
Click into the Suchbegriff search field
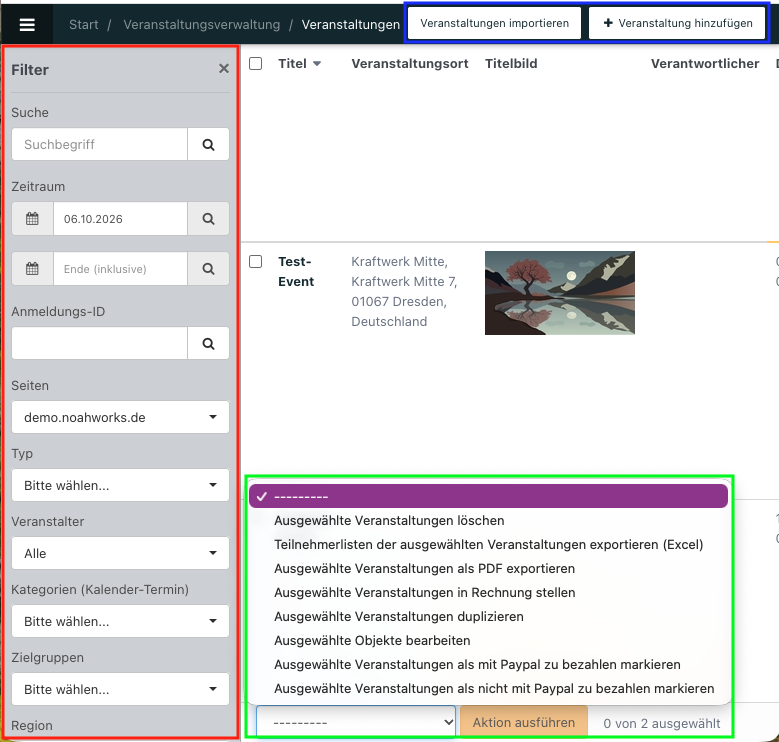[x=99, y=145]
